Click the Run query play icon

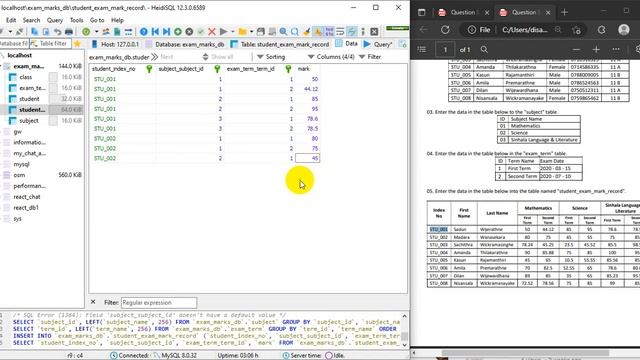pos(223,31)
